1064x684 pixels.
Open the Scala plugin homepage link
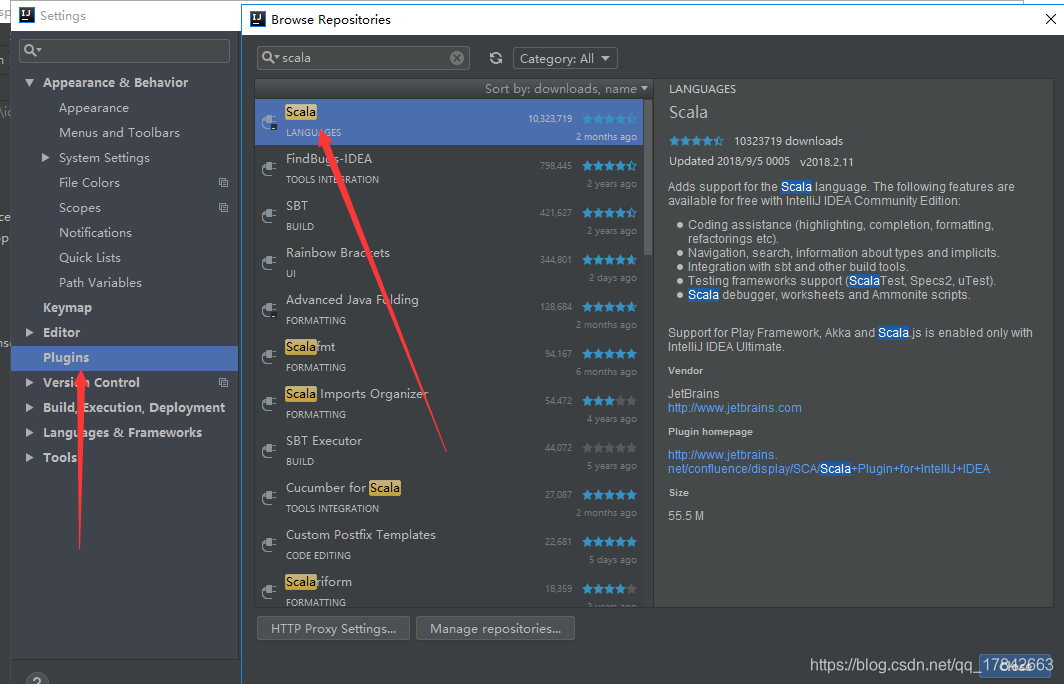click(x=829, y=462)
